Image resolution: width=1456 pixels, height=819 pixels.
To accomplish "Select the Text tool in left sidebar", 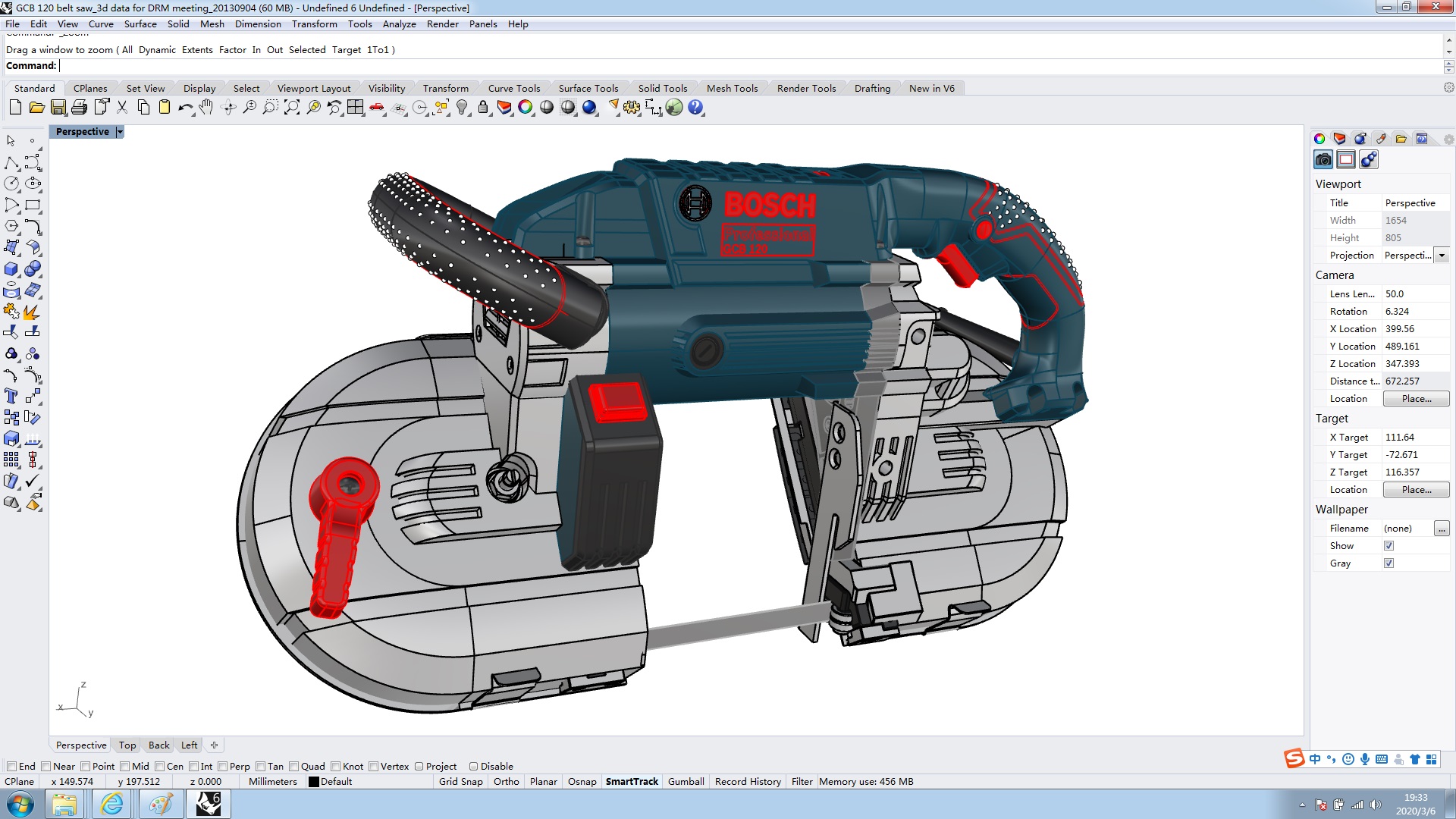I will tap(11, 396).
